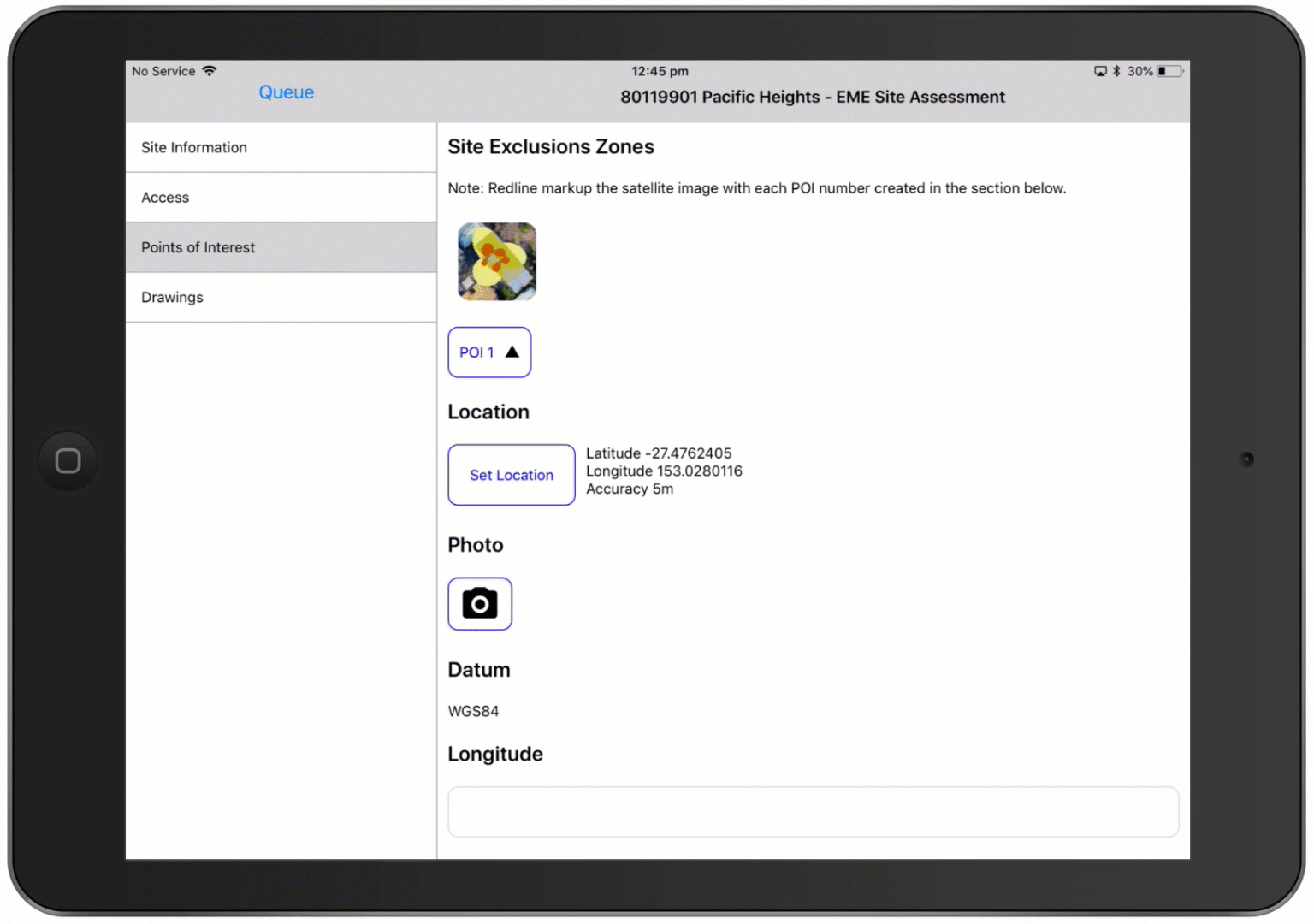Open the Drawings section
Viewport: 1314px width, 924px height.
(281, 298)
